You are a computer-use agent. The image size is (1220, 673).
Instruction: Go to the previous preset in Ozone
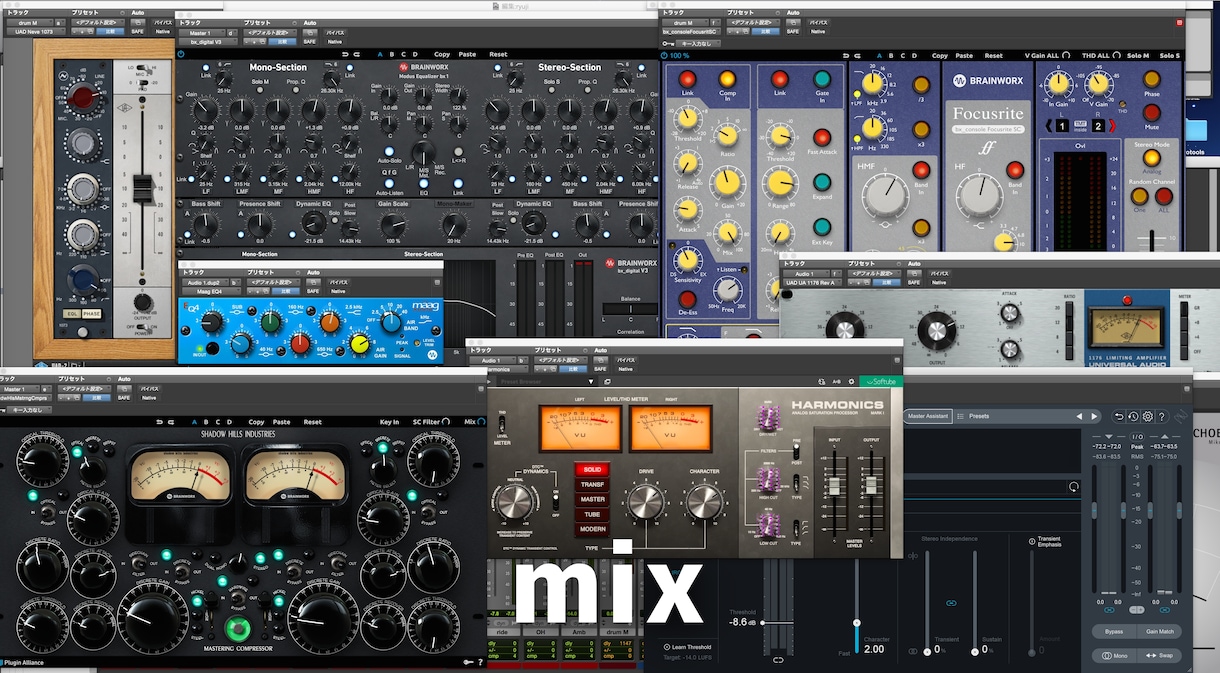pyautogui.click(x=1079, y=416)
